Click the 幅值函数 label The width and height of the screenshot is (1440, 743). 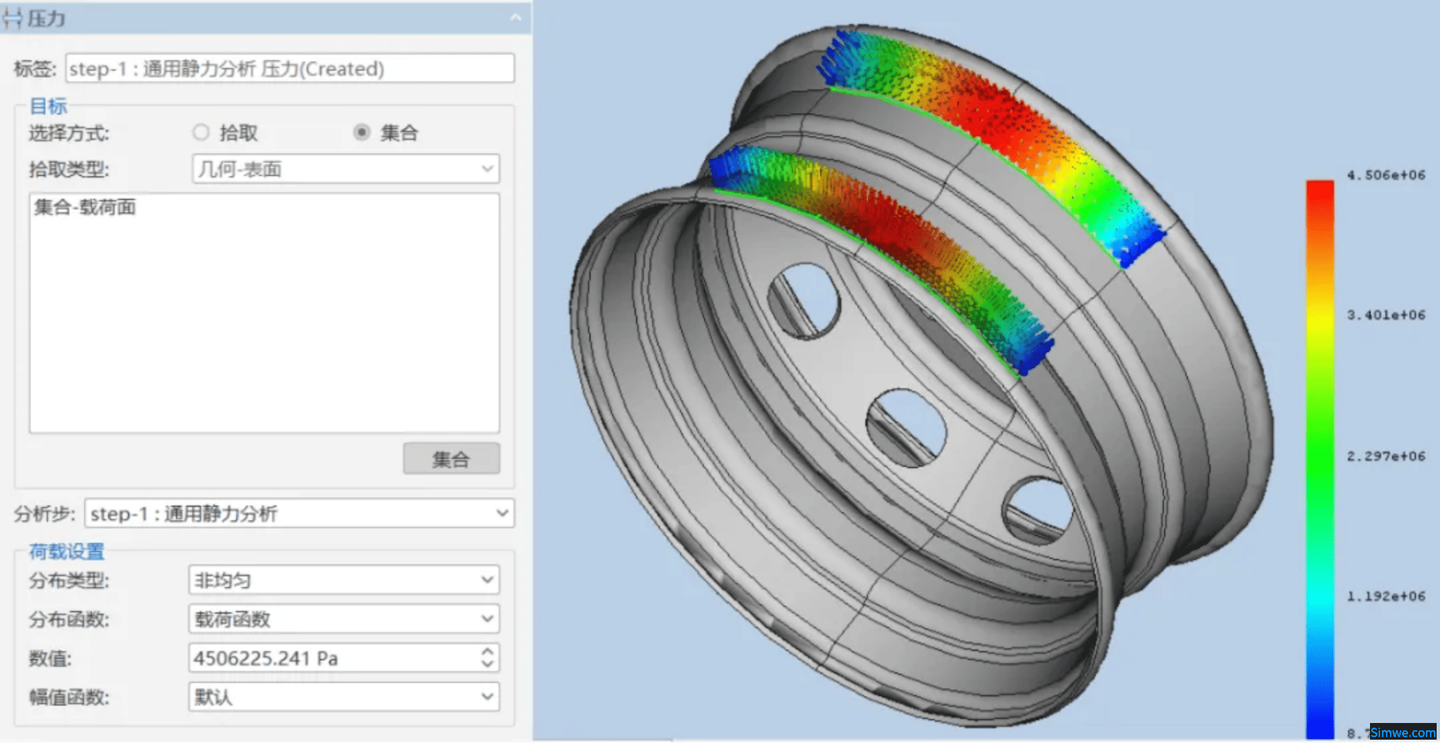[69, 698]
